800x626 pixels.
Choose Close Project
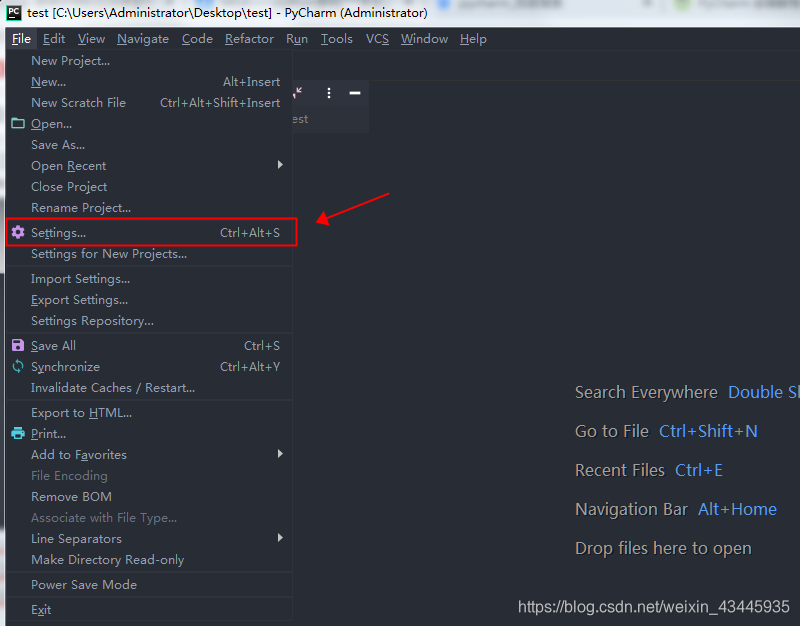pos(149,187)
